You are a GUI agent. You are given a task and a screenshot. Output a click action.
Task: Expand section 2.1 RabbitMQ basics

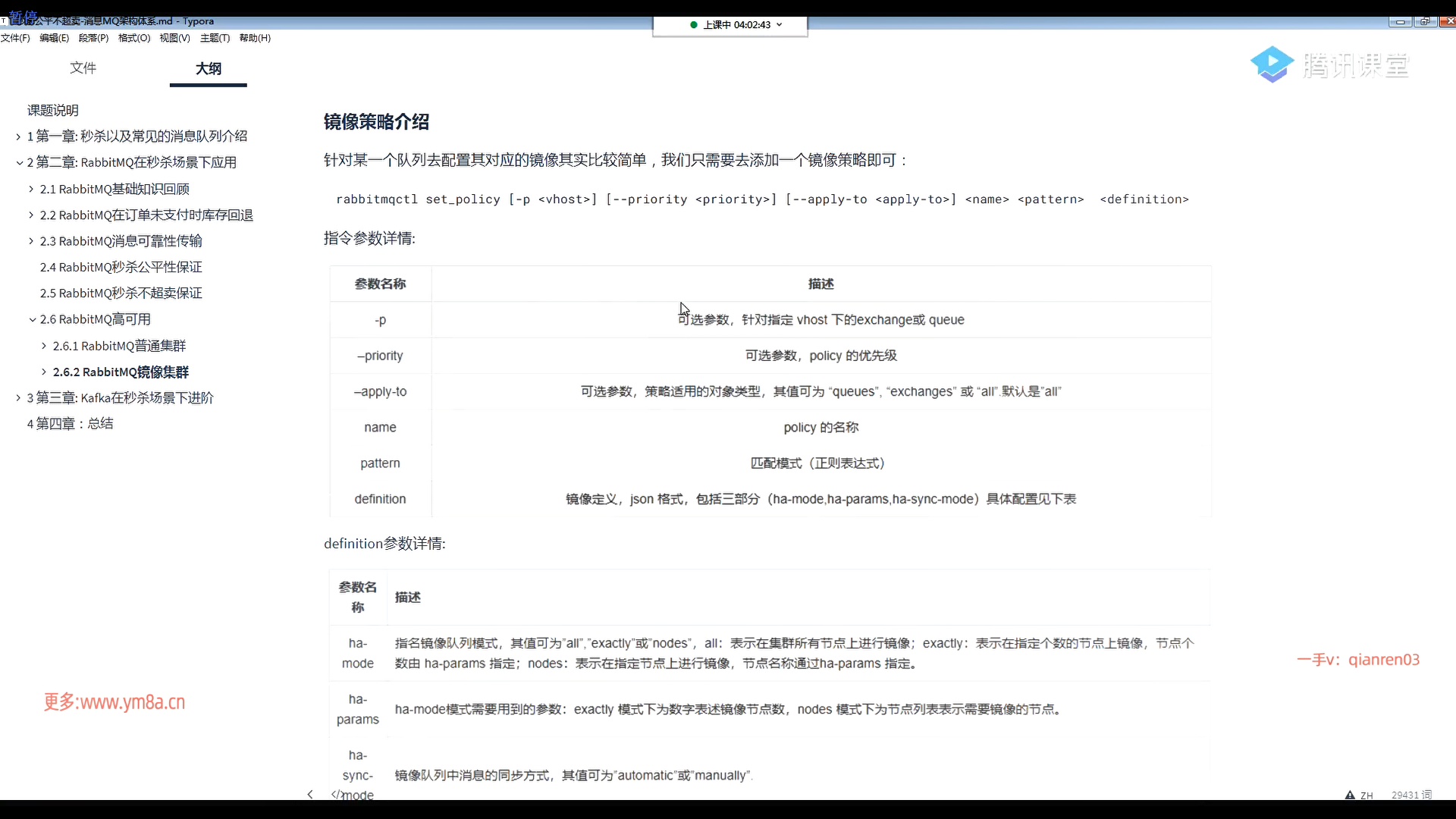click(x=31, y=189)
